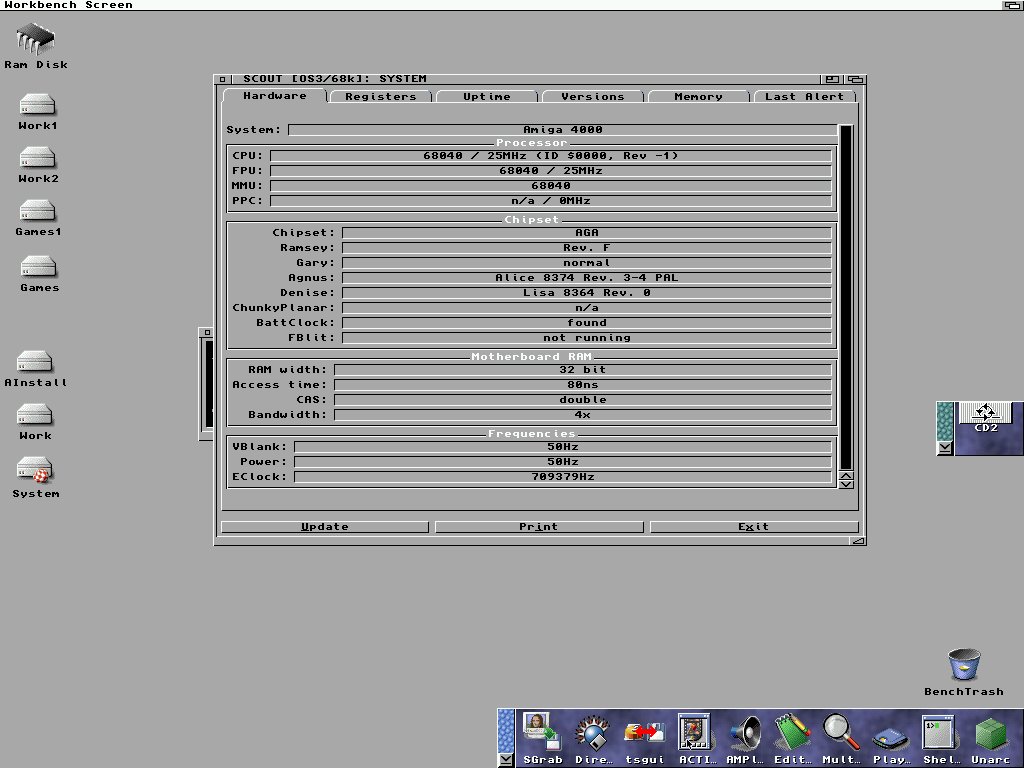Launch the Shell dock icon
1024x768 pixels.
(939, 738)
